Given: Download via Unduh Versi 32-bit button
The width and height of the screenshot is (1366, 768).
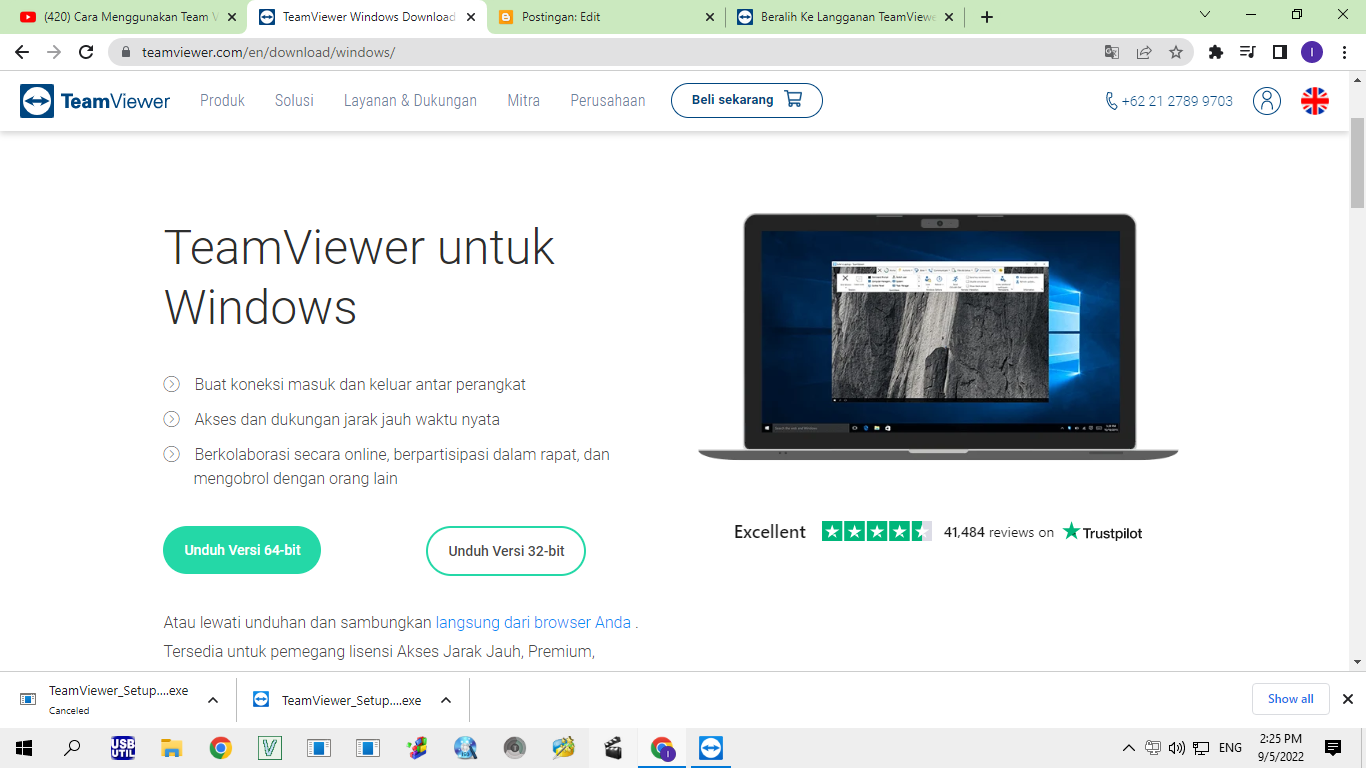Looking at the screenshot, I should (506, 551).
